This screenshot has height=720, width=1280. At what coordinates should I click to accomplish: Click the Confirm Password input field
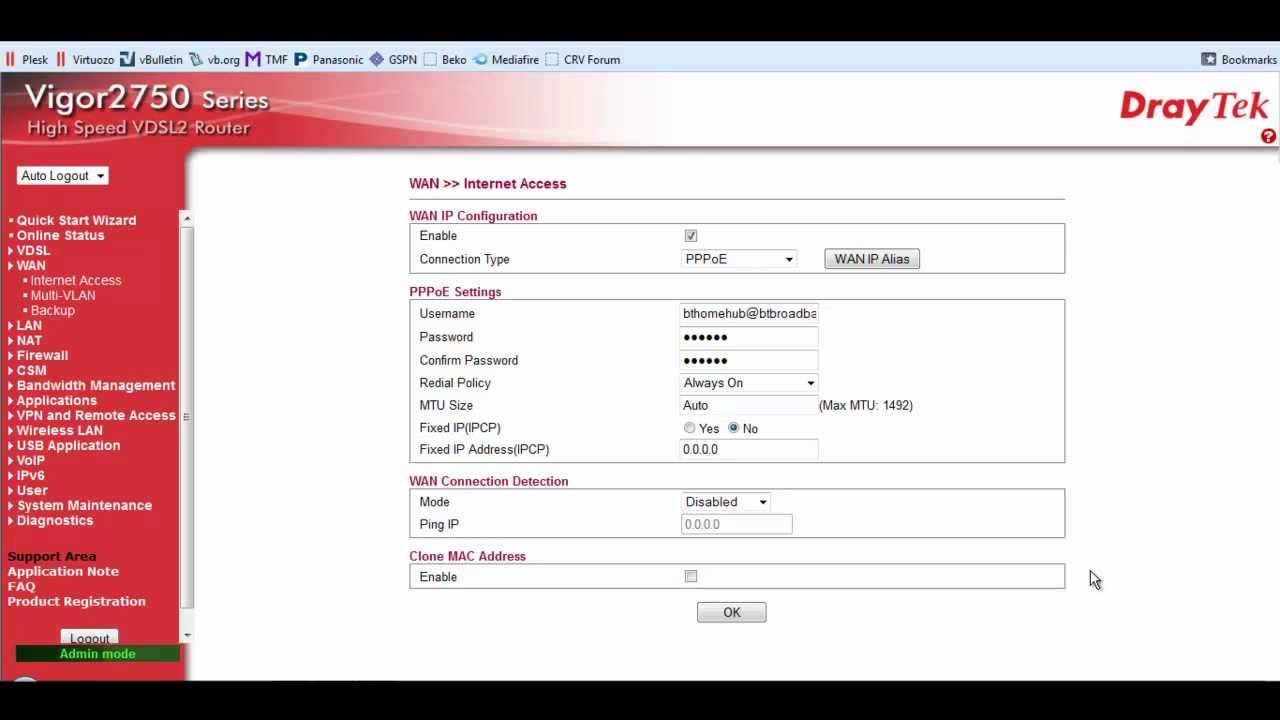coord(749,361)
